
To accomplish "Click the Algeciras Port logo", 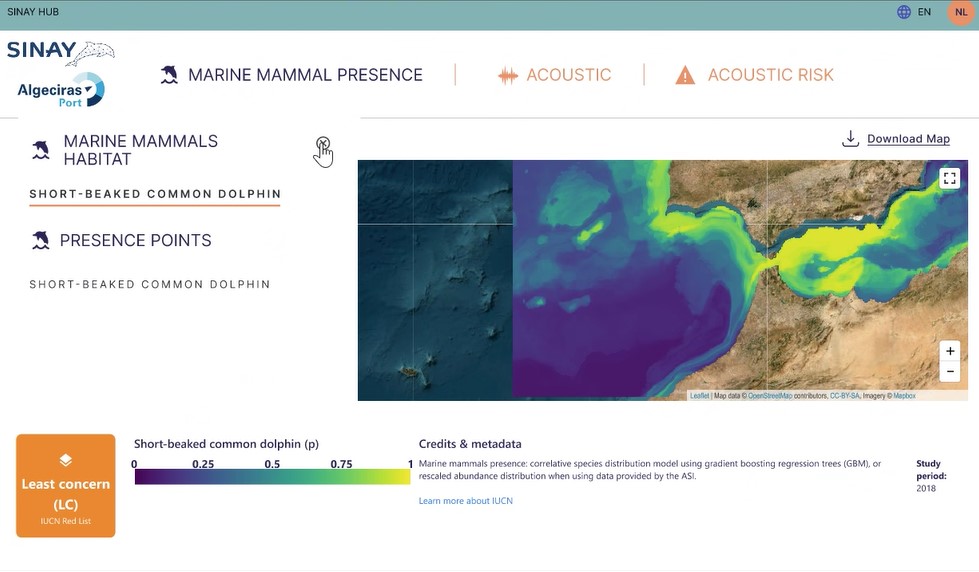I will (60, 91).
